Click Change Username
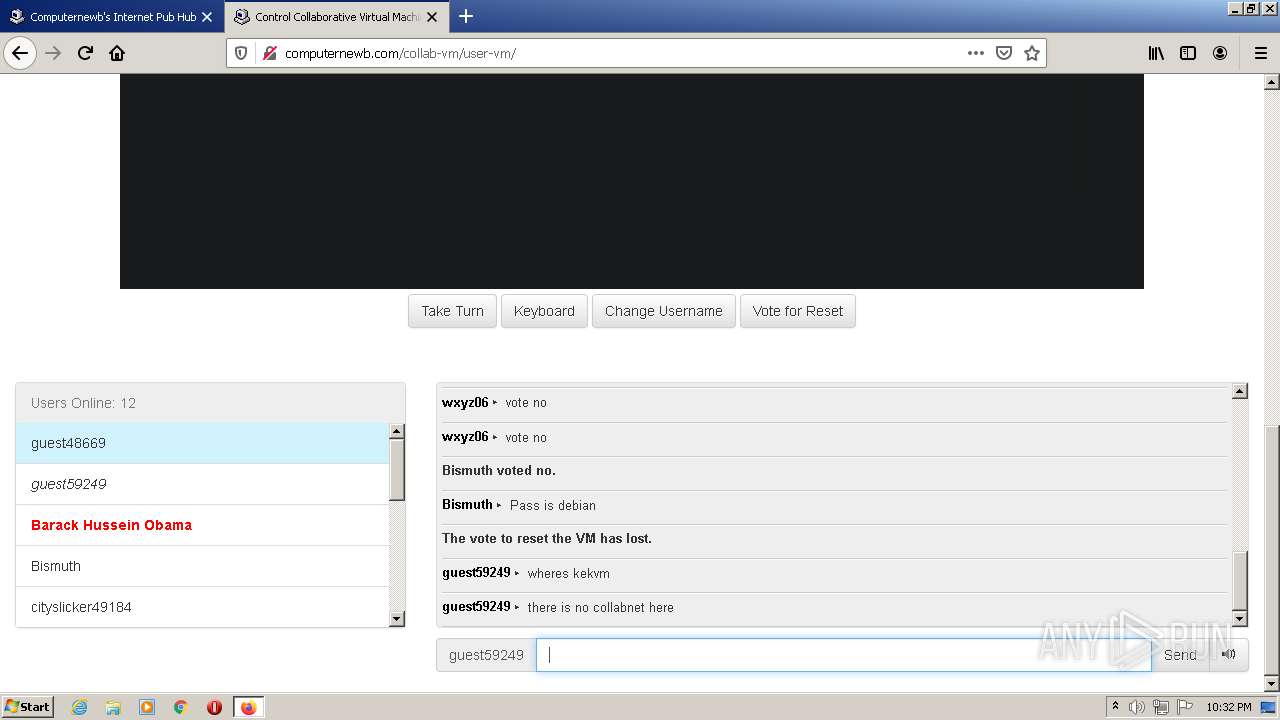 (664, 311)
